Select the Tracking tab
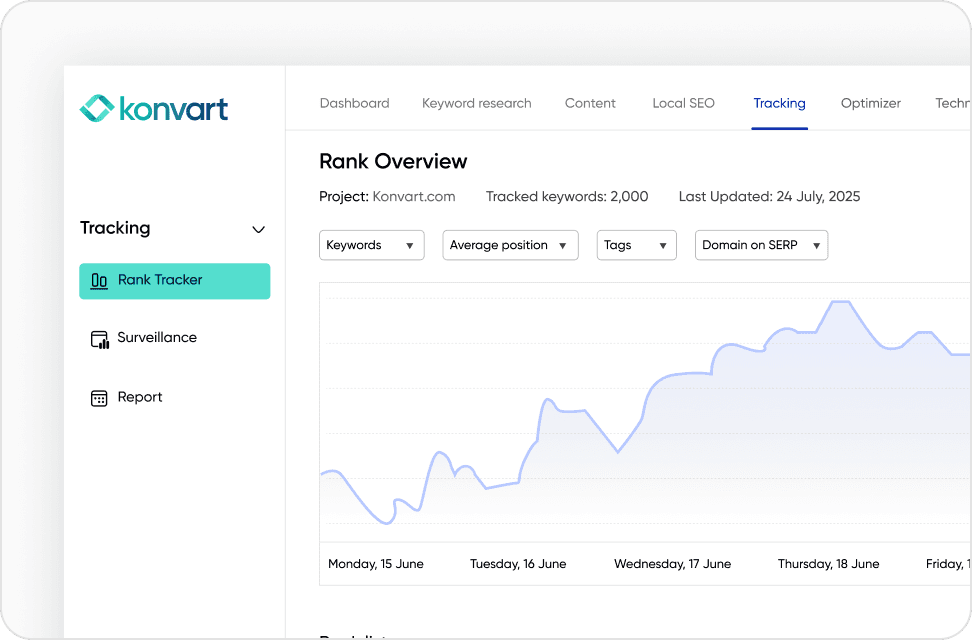The image size is (972, 640). click(x=779, y=103)
